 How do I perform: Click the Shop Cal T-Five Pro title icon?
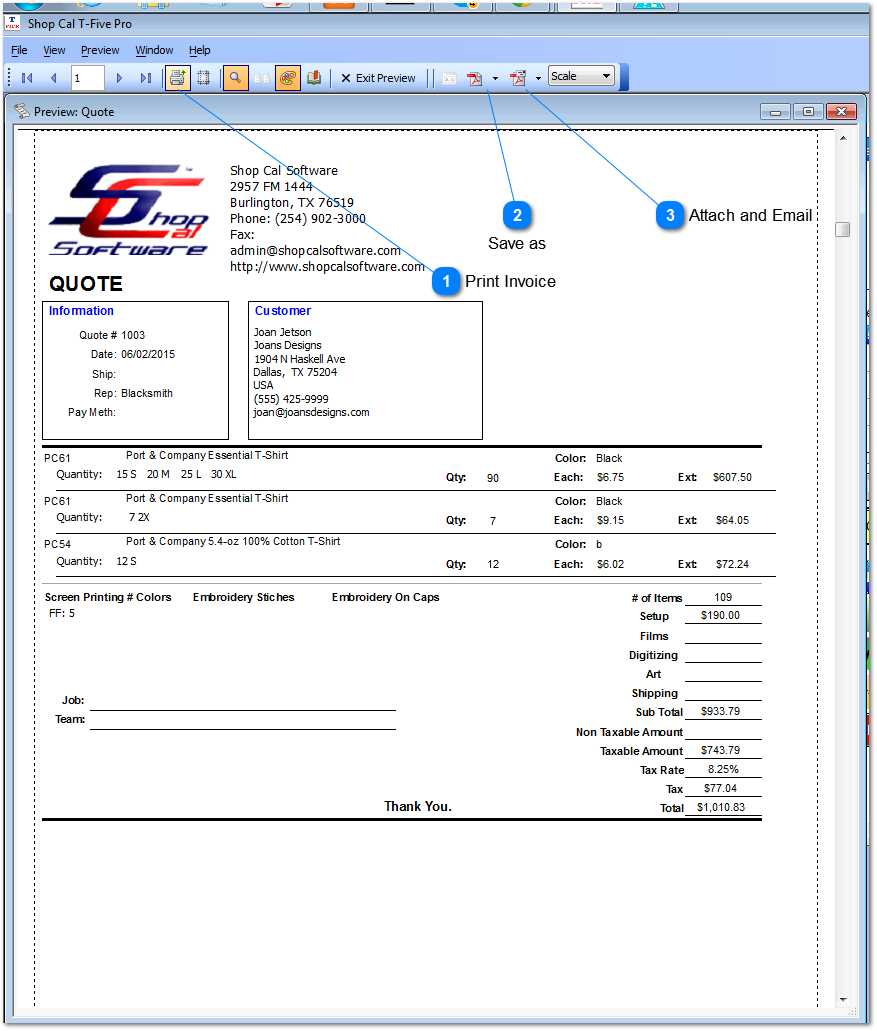pos(12,23)
